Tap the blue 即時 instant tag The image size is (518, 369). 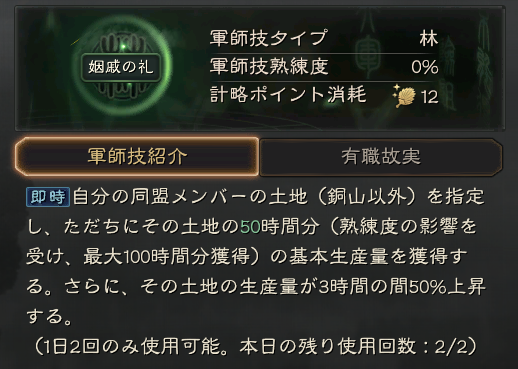[48, 197]
